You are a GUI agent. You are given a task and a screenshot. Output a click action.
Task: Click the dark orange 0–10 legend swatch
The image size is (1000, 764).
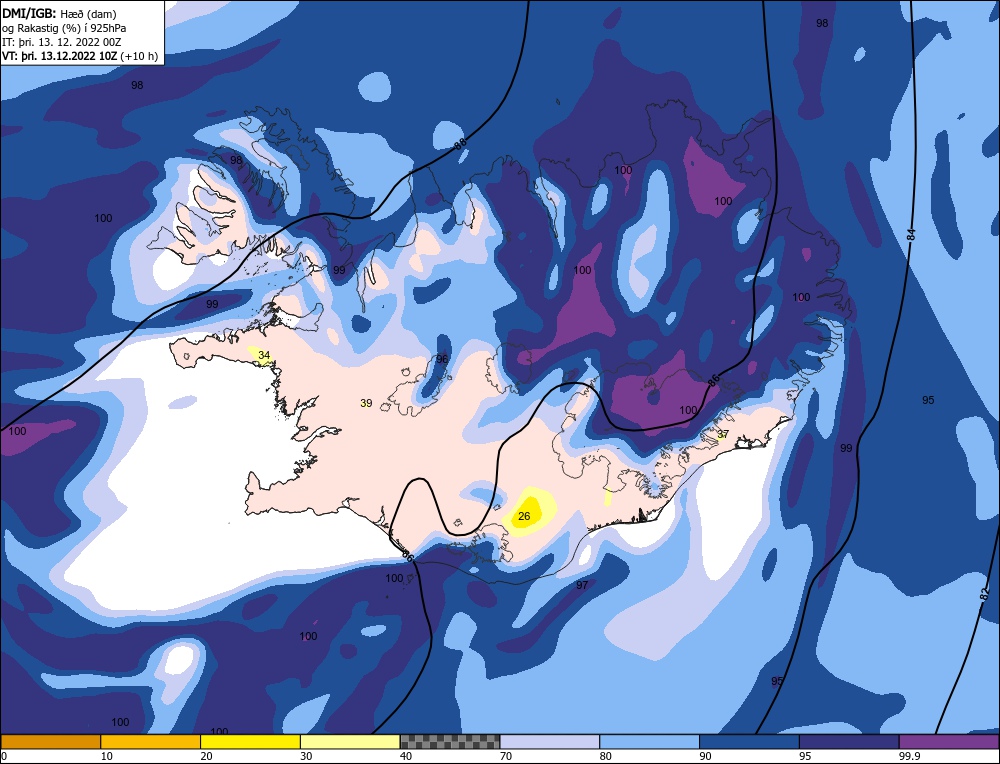click(50, 741)
